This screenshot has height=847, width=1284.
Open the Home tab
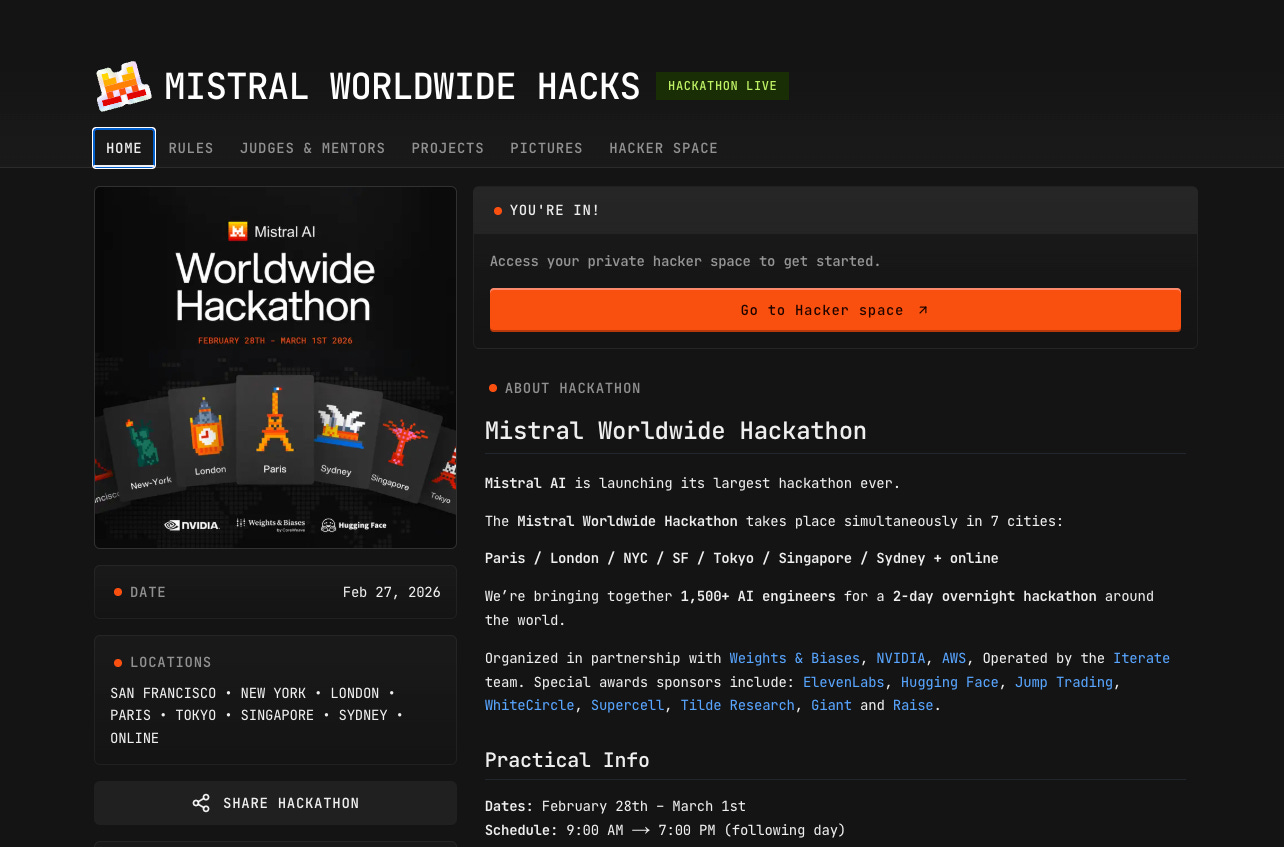[124, 148]
